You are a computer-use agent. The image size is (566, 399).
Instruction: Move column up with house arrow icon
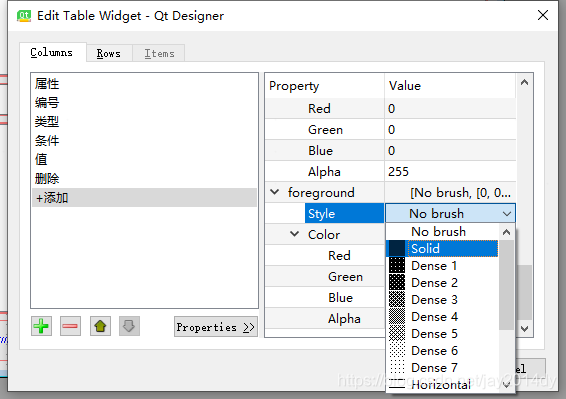pyautogui.click(x=100, y=326)
